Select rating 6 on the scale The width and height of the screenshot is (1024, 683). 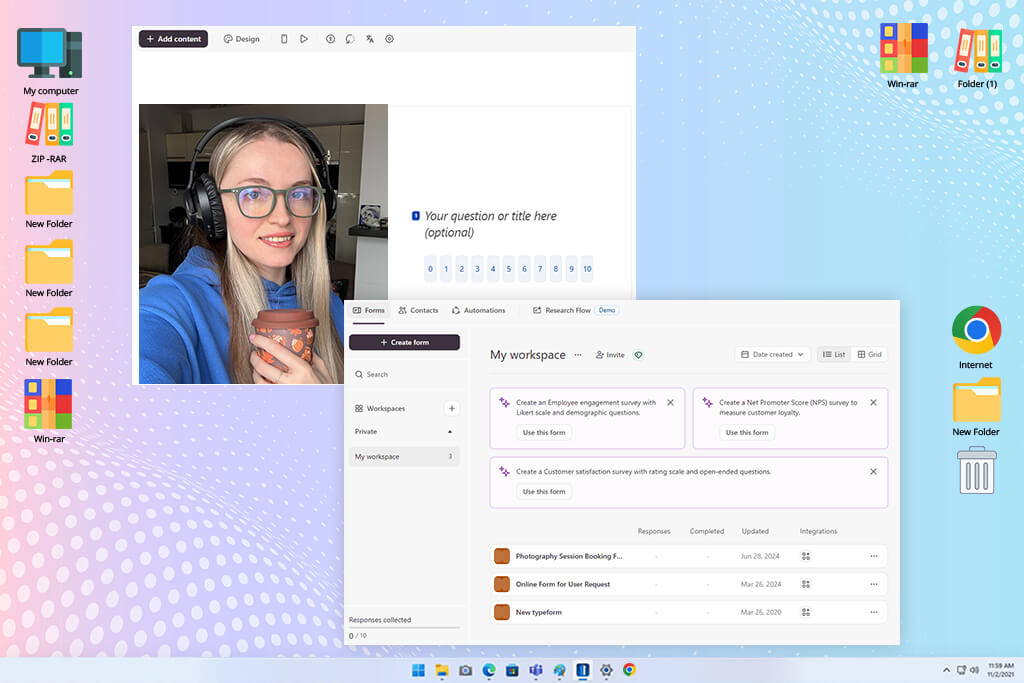524,269
